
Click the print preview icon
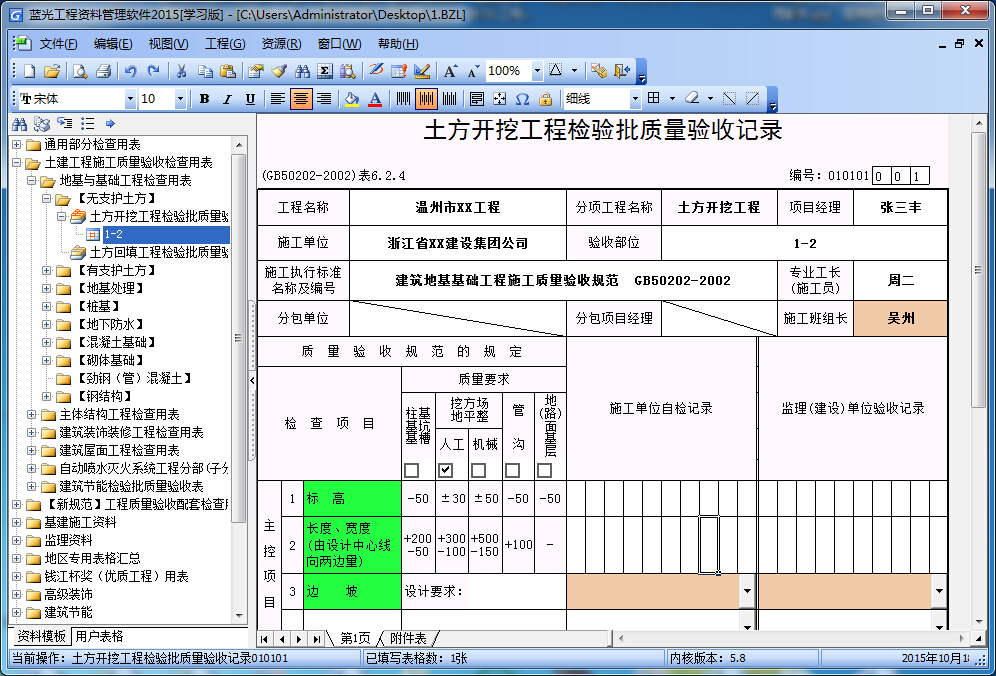(x=77, y=71)
